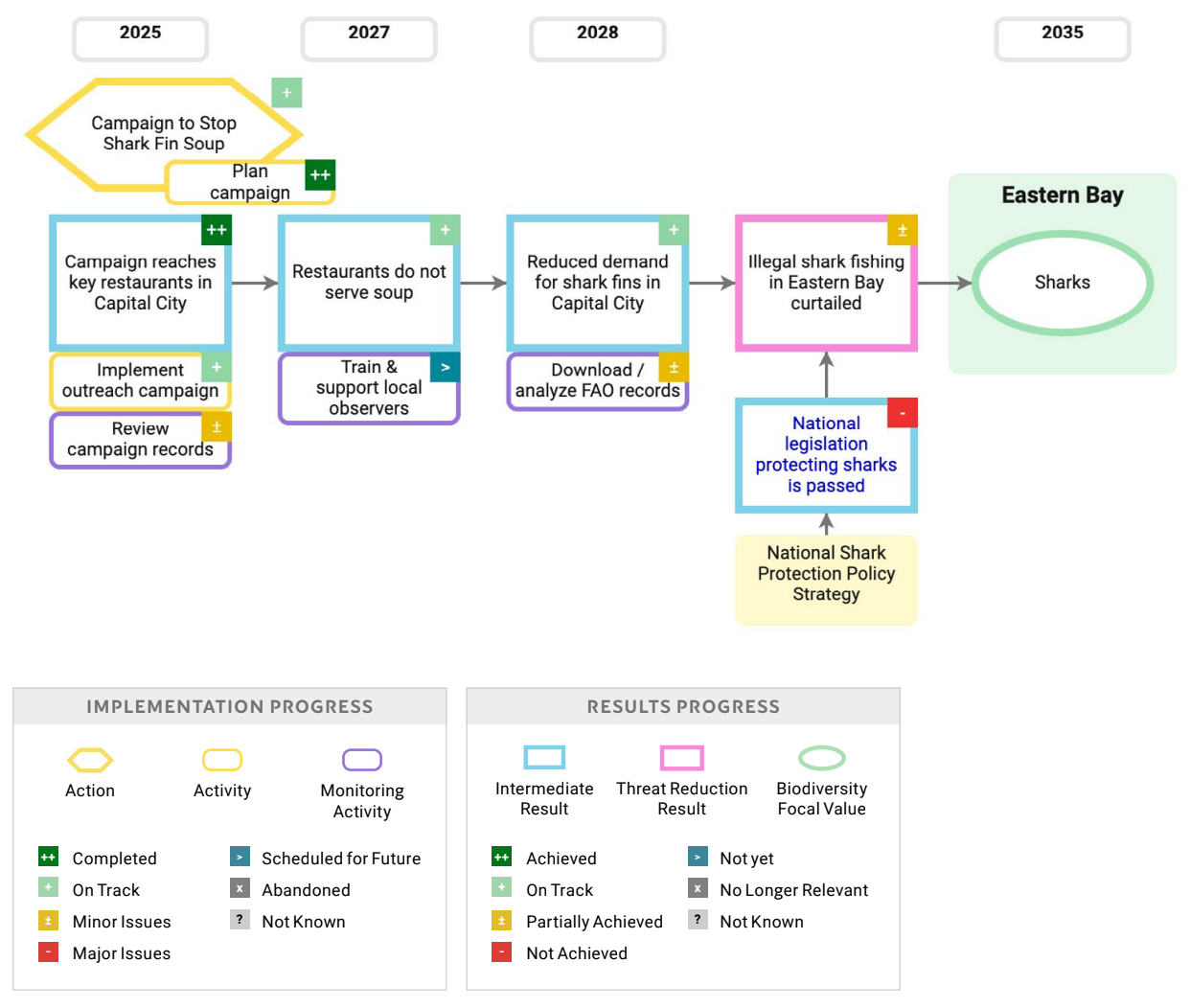Select the Campaign to Stop Shark Fin Soup hexagon
This screenshot has height=1008, width=1190.
pyautogui.click(x=164, y=133)
